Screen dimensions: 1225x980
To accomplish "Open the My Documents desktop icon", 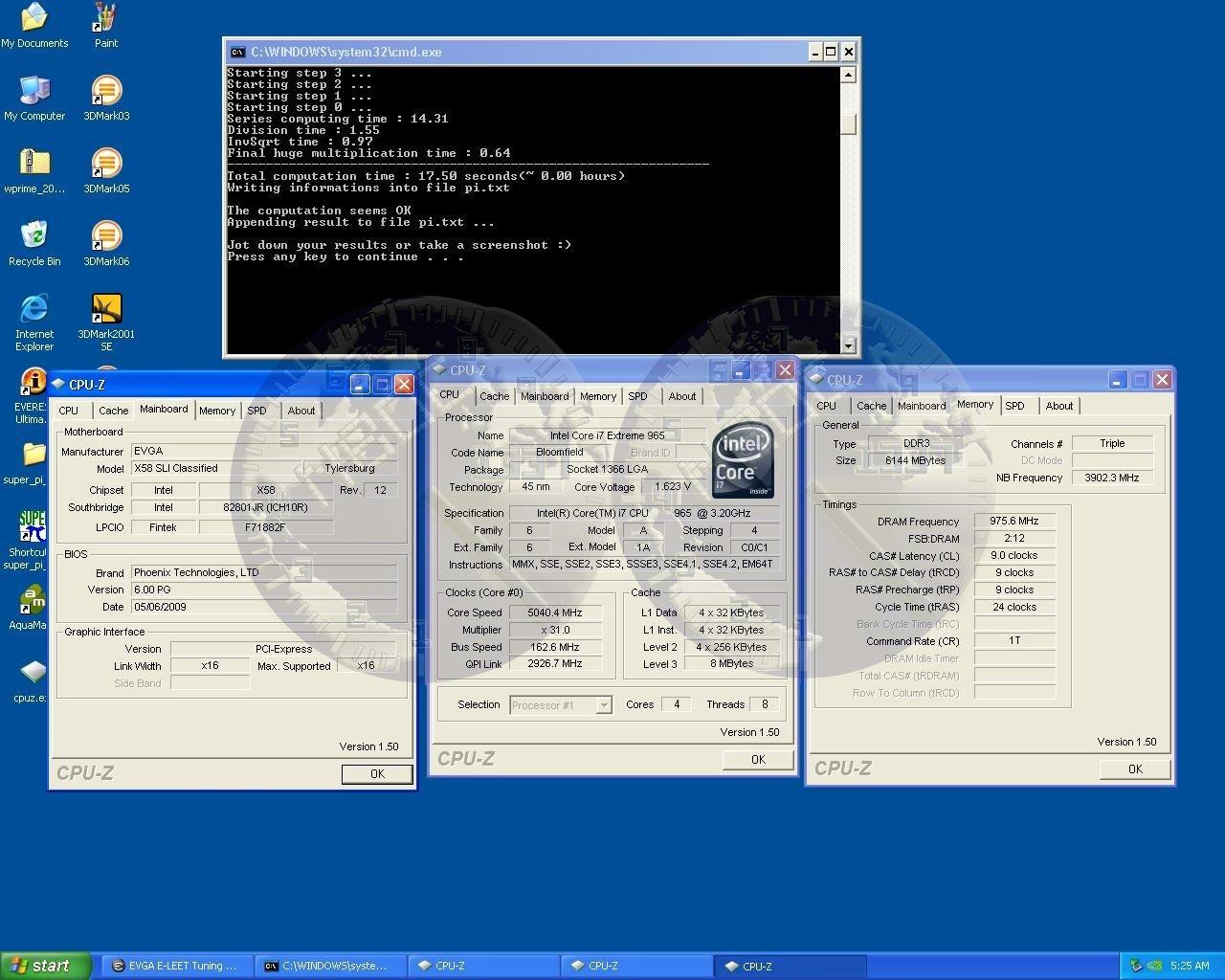I will click(34, 26).
